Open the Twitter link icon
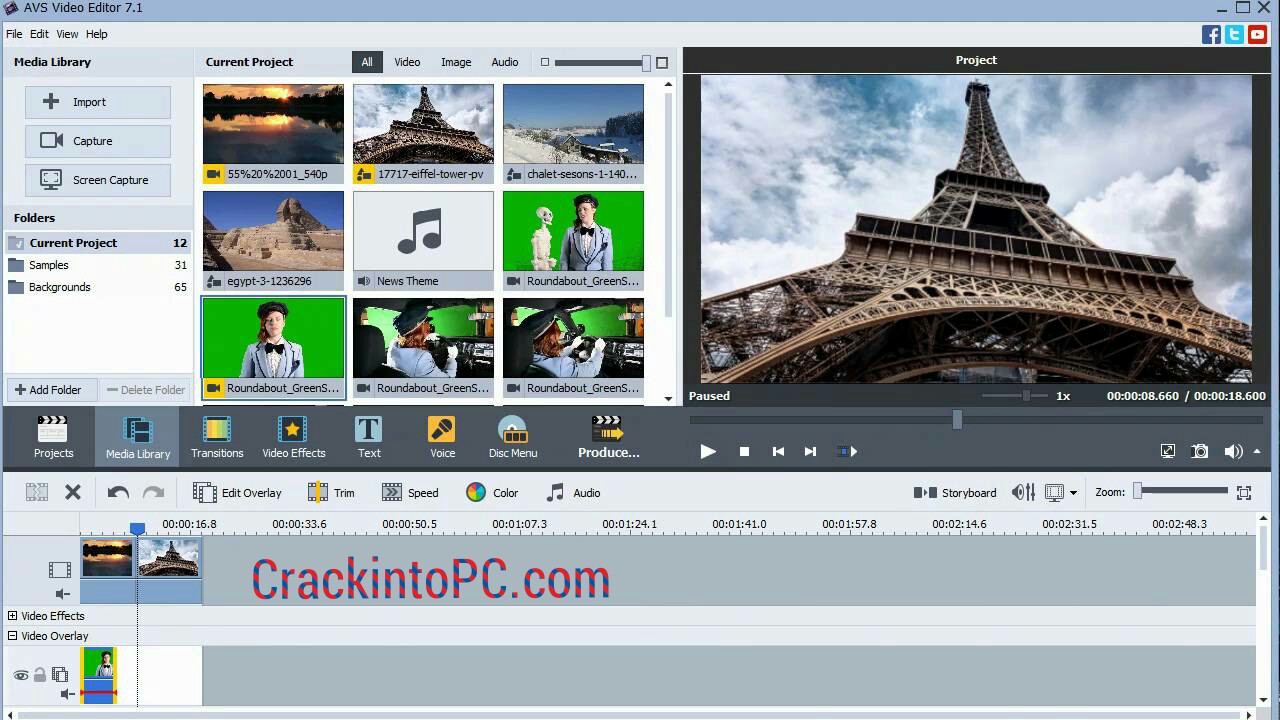The height and width of the screenshot is (720, 1280). (x=1234, y=34)
